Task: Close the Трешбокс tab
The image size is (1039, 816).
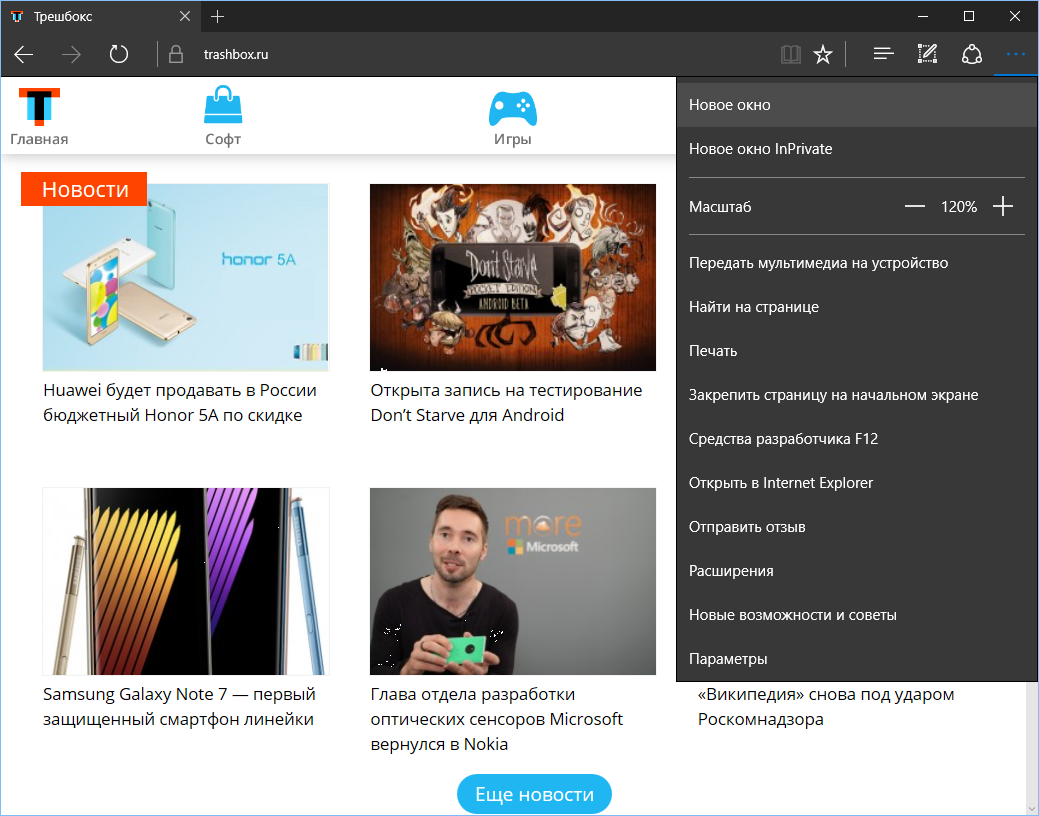Action: click(x=185, y=17)
